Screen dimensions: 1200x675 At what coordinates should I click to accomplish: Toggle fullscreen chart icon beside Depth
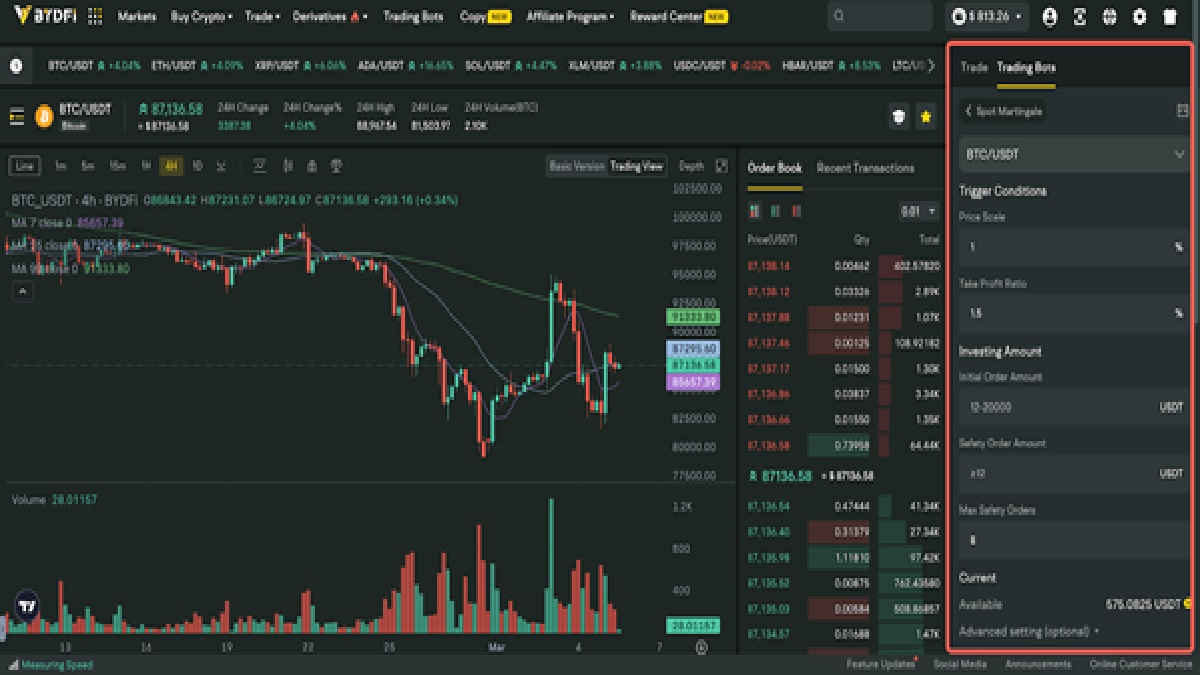point(722,167)
